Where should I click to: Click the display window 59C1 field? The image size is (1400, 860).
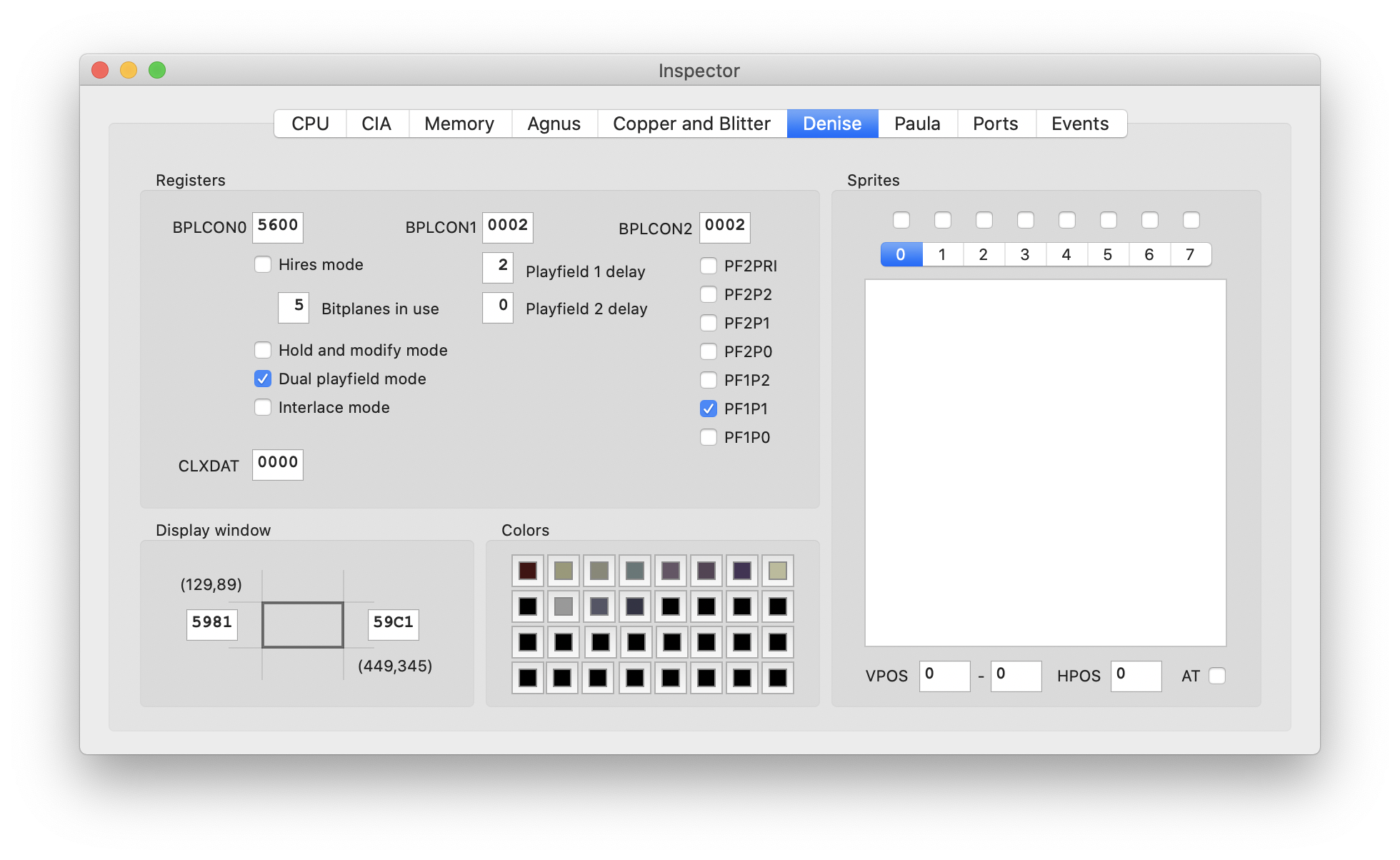(x=394, y=624)
